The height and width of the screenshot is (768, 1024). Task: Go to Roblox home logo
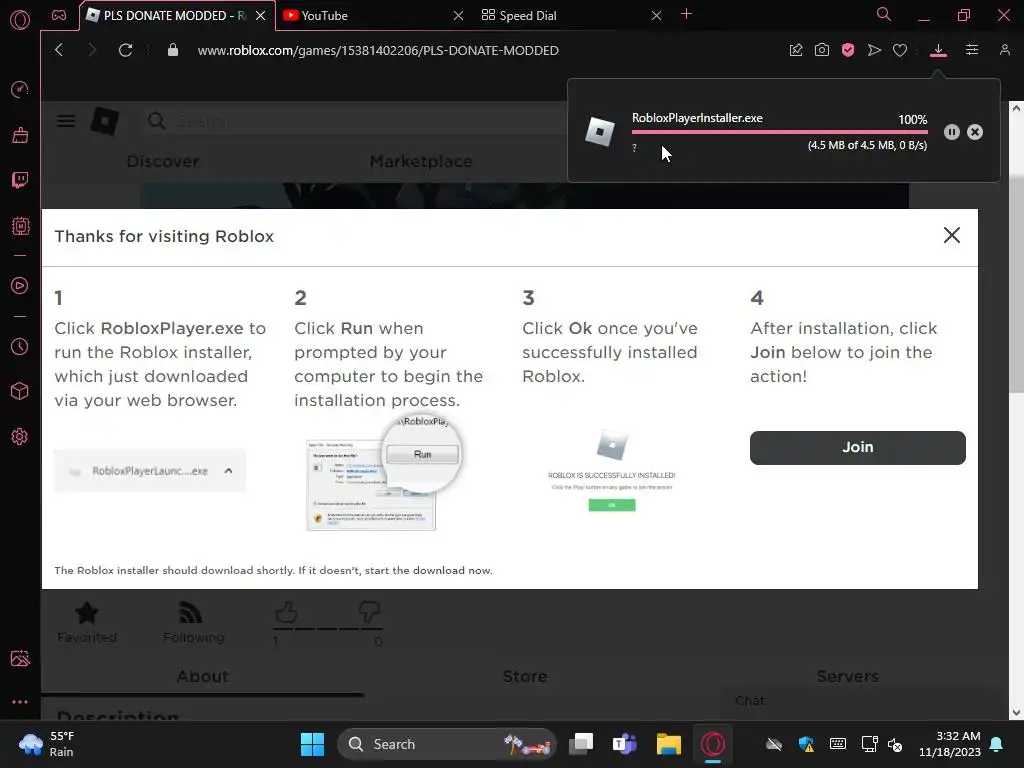104,121
